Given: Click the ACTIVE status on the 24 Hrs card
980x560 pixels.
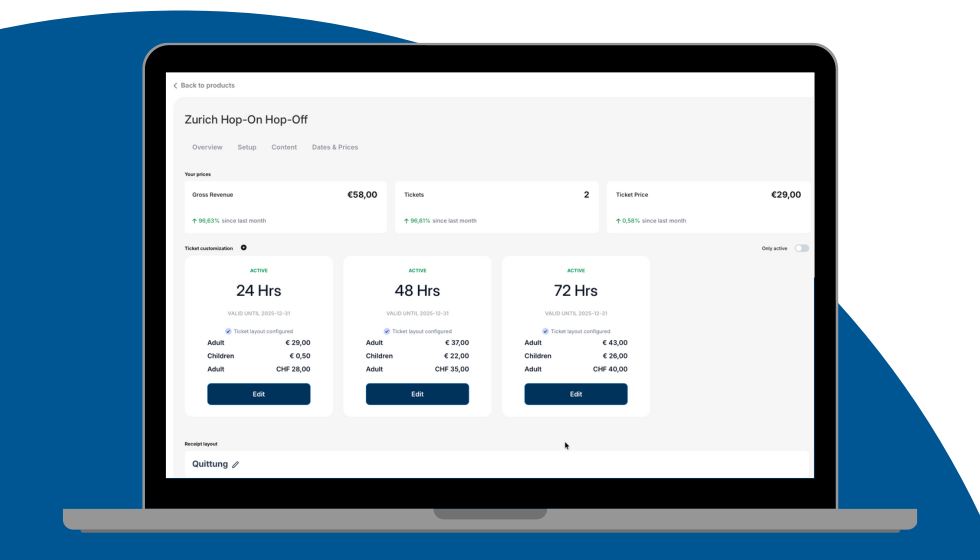Looking at the screenshot, I should [x=259, y=271].
